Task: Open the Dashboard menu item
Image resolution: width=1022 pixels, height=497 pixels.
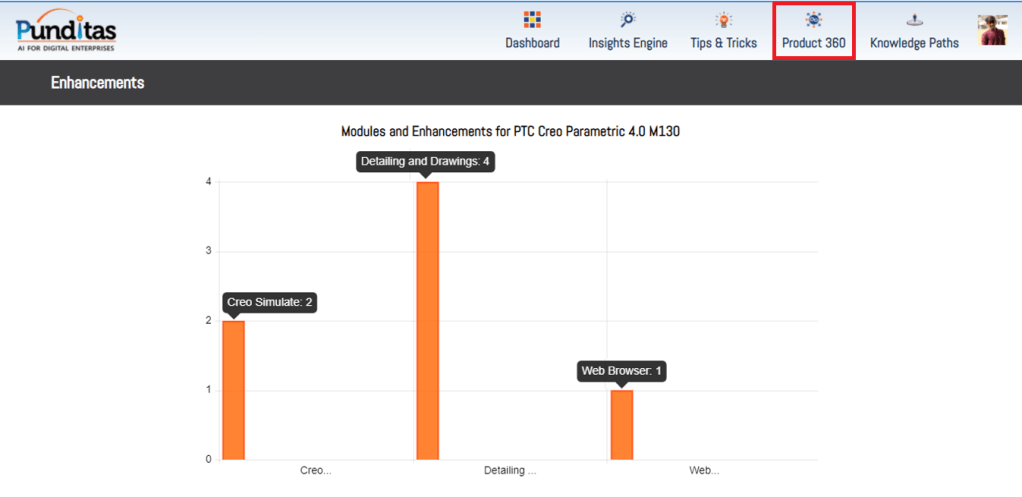Action: pyautogui.click(x=532, y=43)
